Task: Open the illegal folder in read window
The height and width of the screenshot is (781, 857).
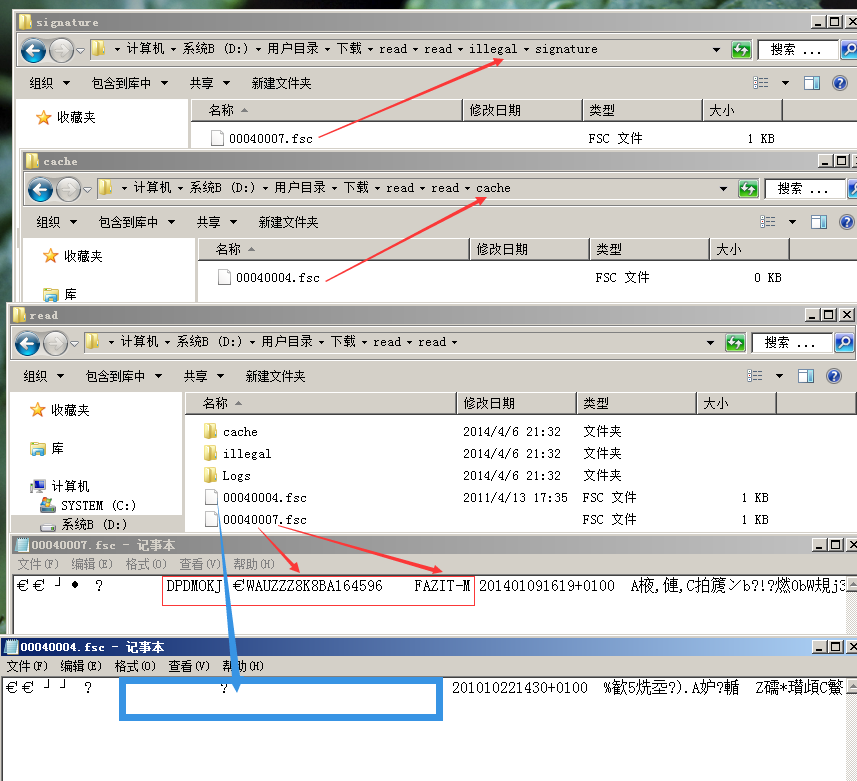Action: coord(246,454)
